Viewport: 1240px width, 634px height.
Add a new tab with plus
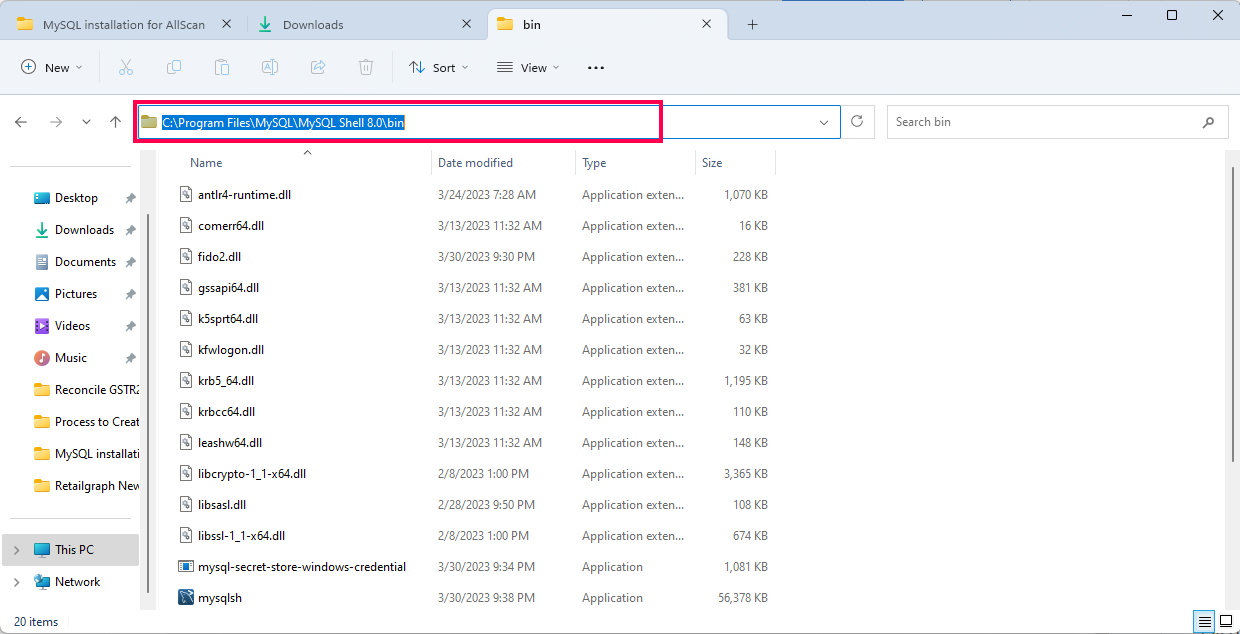coord(753,25)
